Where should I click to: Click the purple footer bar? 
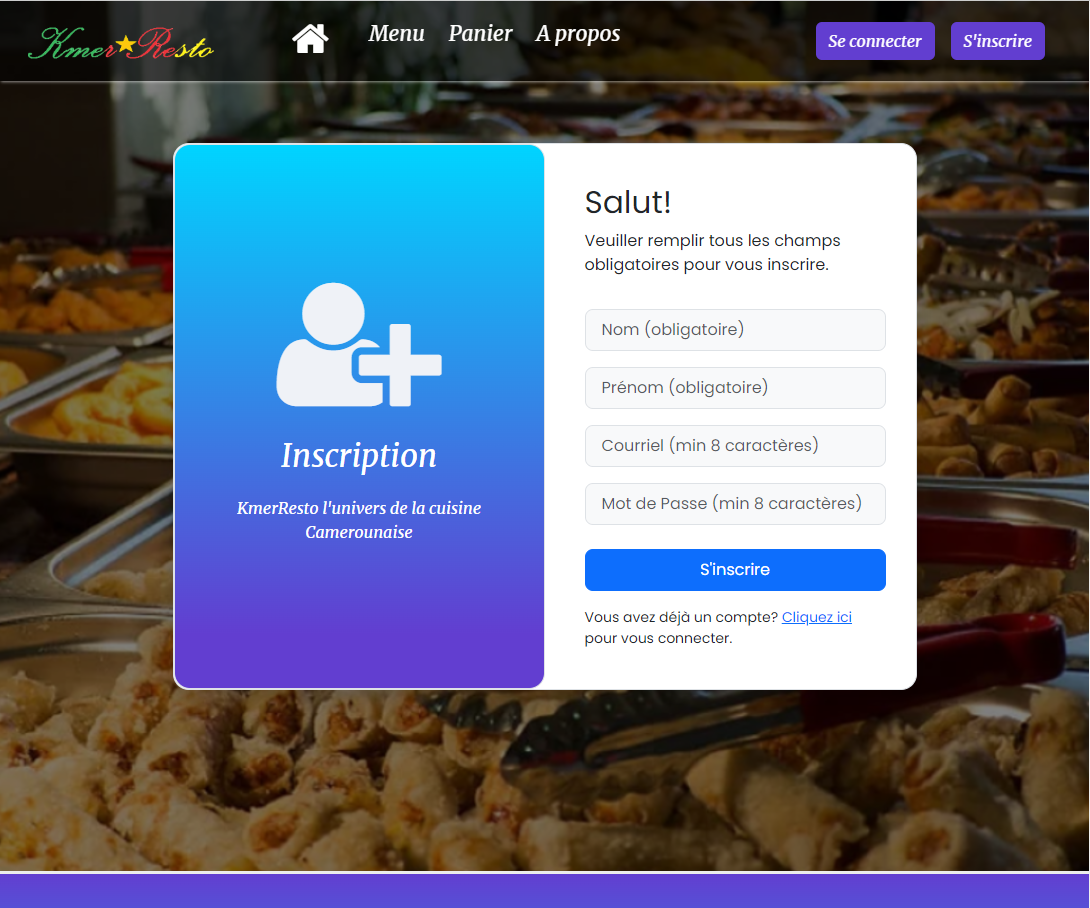click(545, 891)
